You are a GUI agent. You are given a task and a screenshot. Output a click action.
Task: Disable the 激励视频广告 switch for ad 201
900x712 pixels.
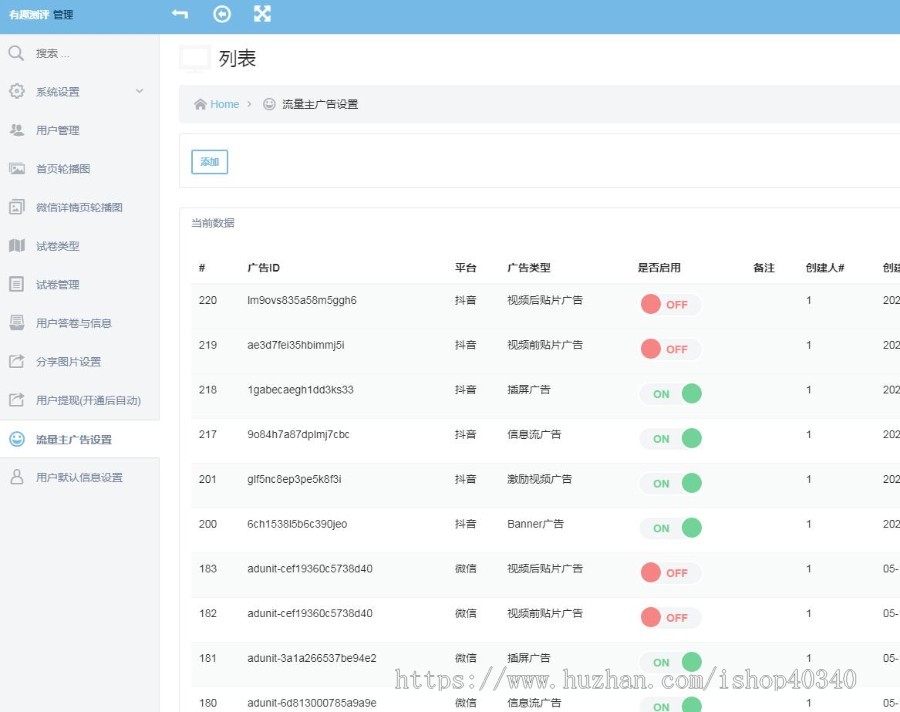pos(672,483)
